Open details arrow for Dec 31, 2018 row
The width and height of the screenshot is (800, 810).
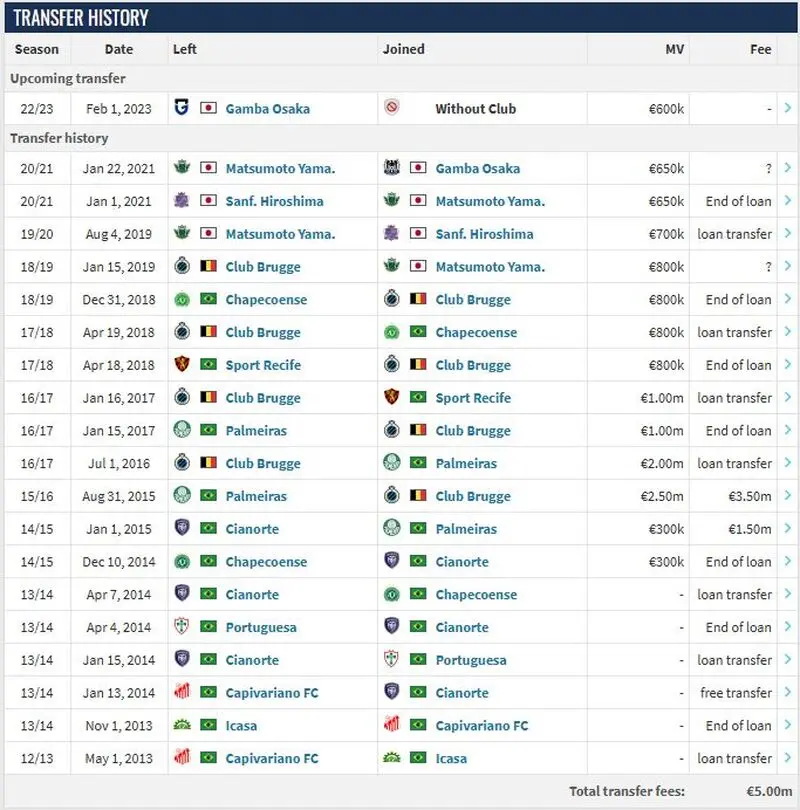(788, 299)
